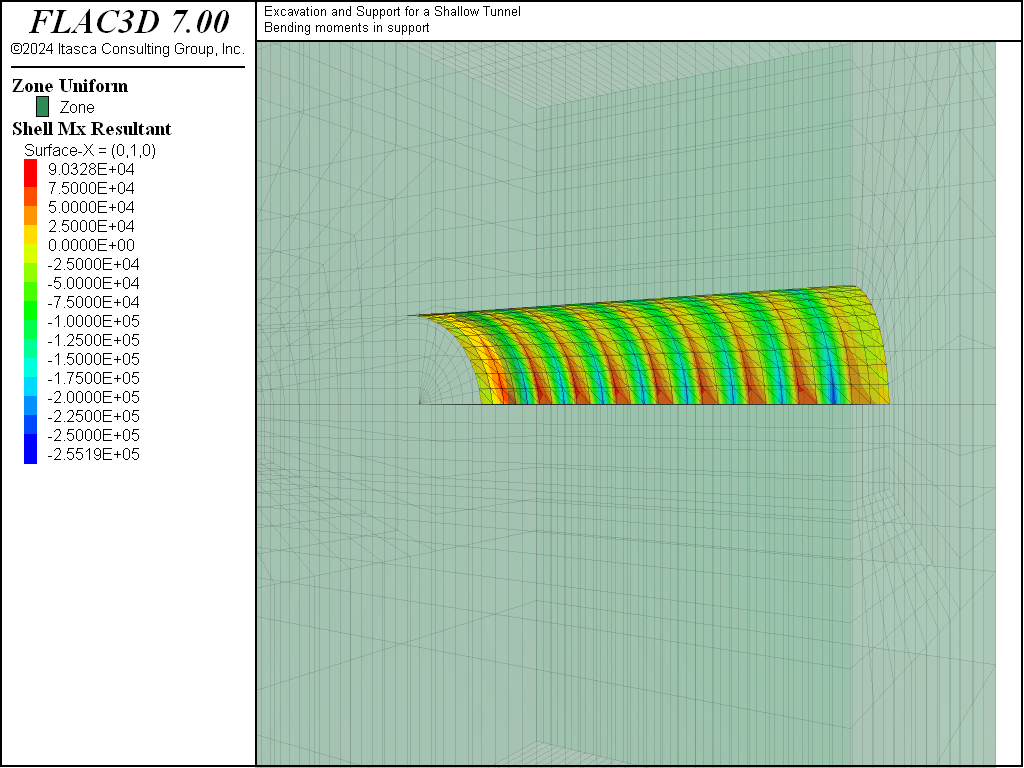Select the -1.2500E+05 legend value

pyautogui.click(x=93, y=340)
